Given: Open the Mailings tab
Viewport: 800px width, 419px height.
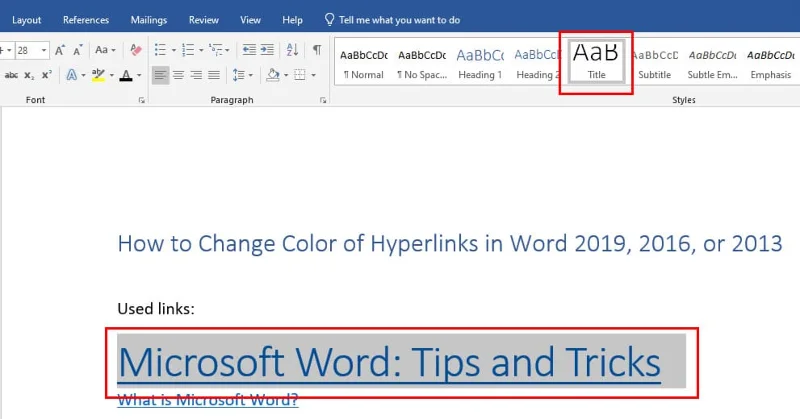Looking at the screenshot, I should click(x=148, y=20).
